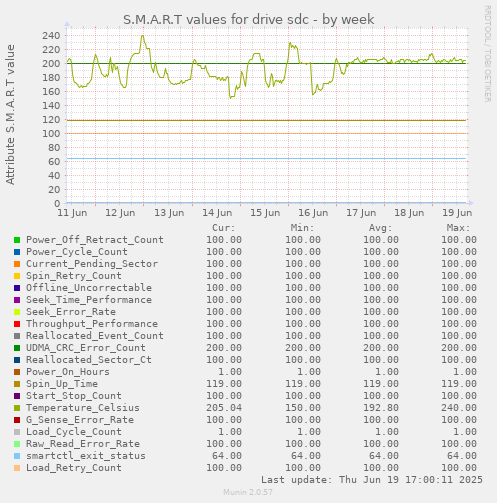497x503 pixels.
Task: Click the Power_Cycle_Count blue color swatch
Action: 17,252
